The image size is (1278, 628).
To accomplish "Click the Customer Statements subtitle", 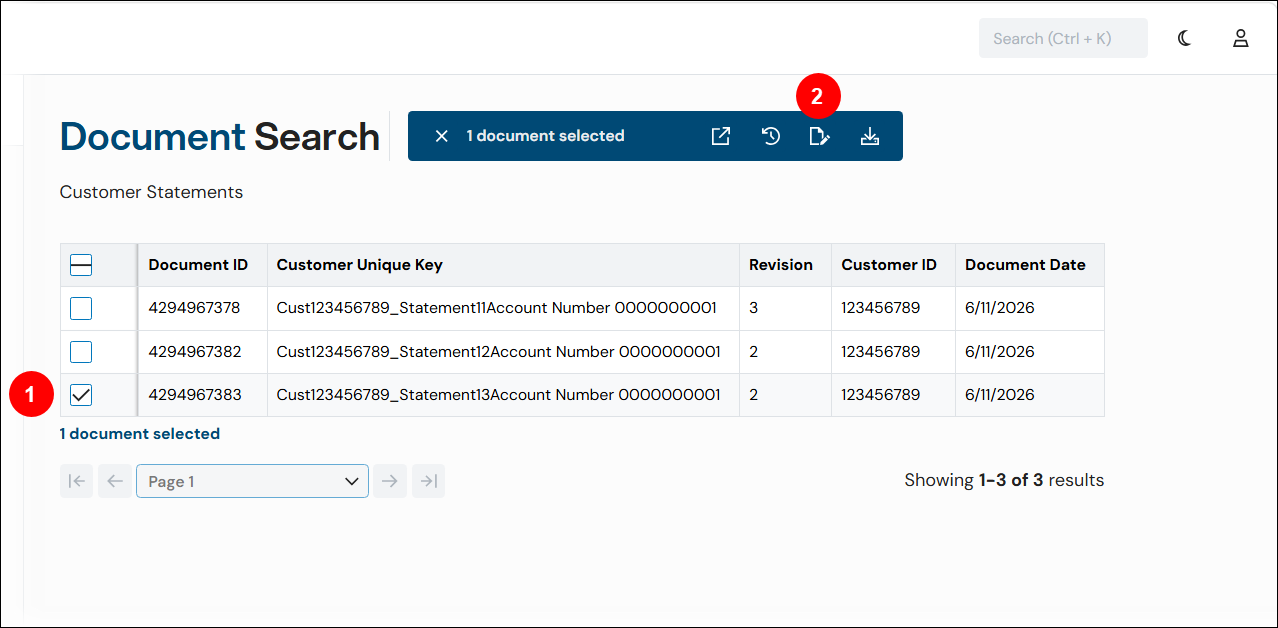I will 151,192.
